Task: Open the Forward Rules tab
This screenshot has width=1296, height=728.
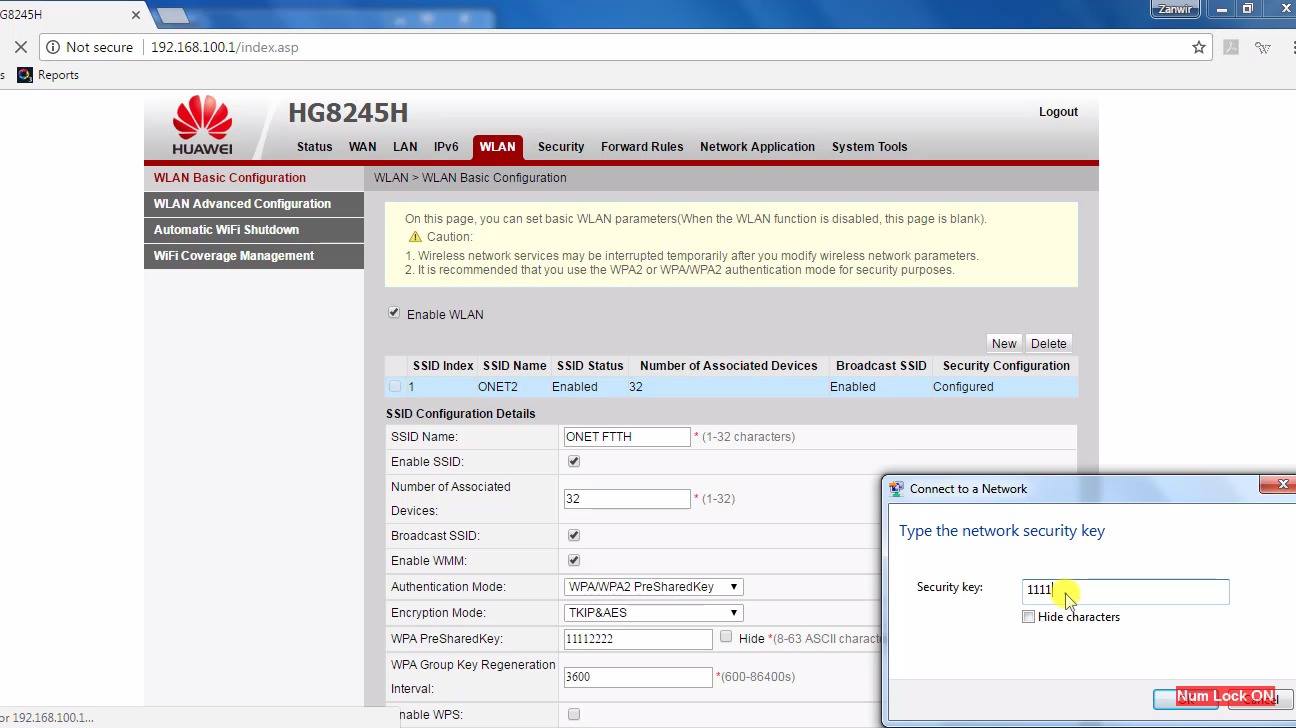Action: click(x=642, y=147)
